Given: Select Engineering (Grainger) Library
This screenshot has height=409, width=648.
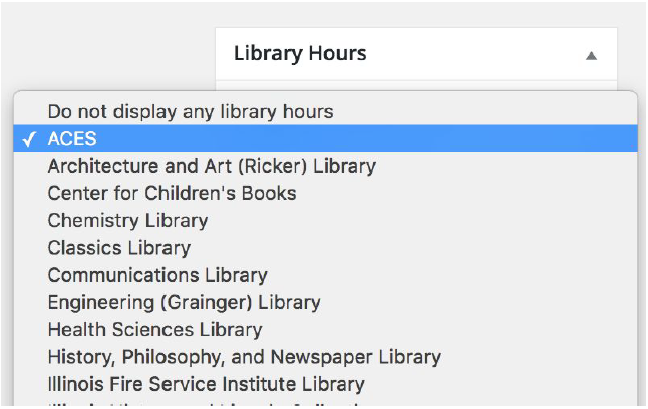Looking at the screenshot, I should [183, 301].
